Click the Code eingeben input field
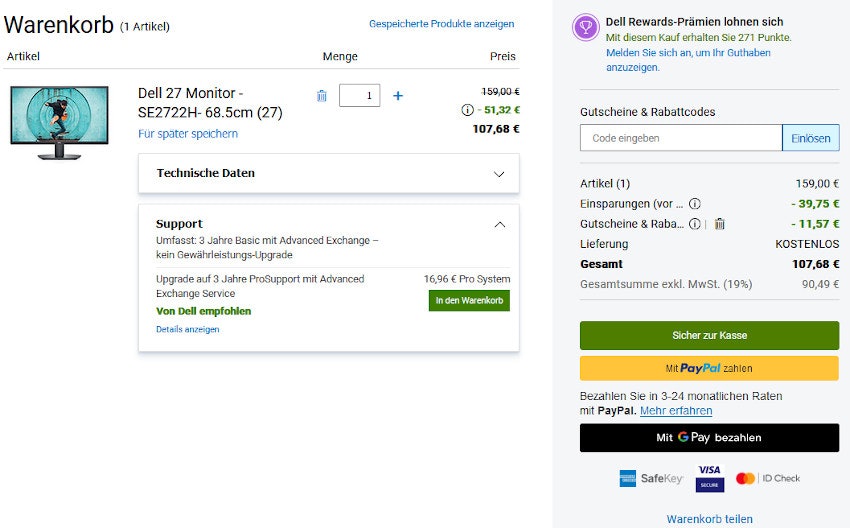Image resolution: width=850 pixels, height=528 pixels. (x=680, y=138)
